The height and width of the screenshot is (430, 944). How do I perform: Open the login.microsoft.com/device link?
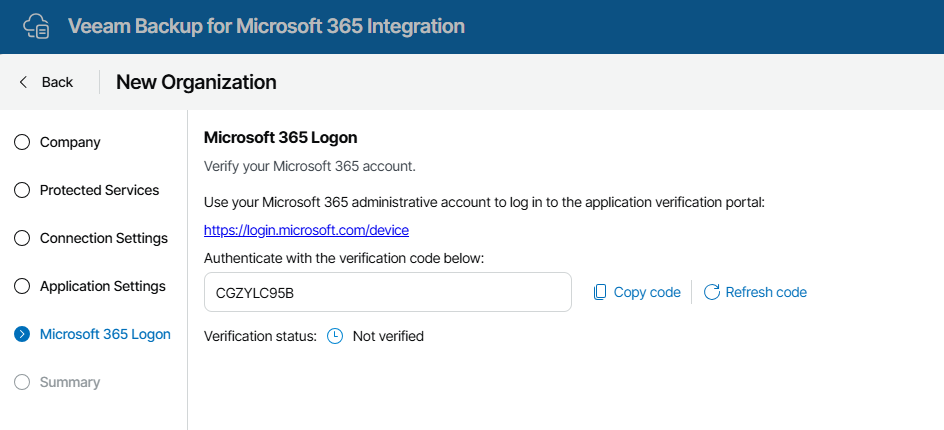(x=306, y=229)
